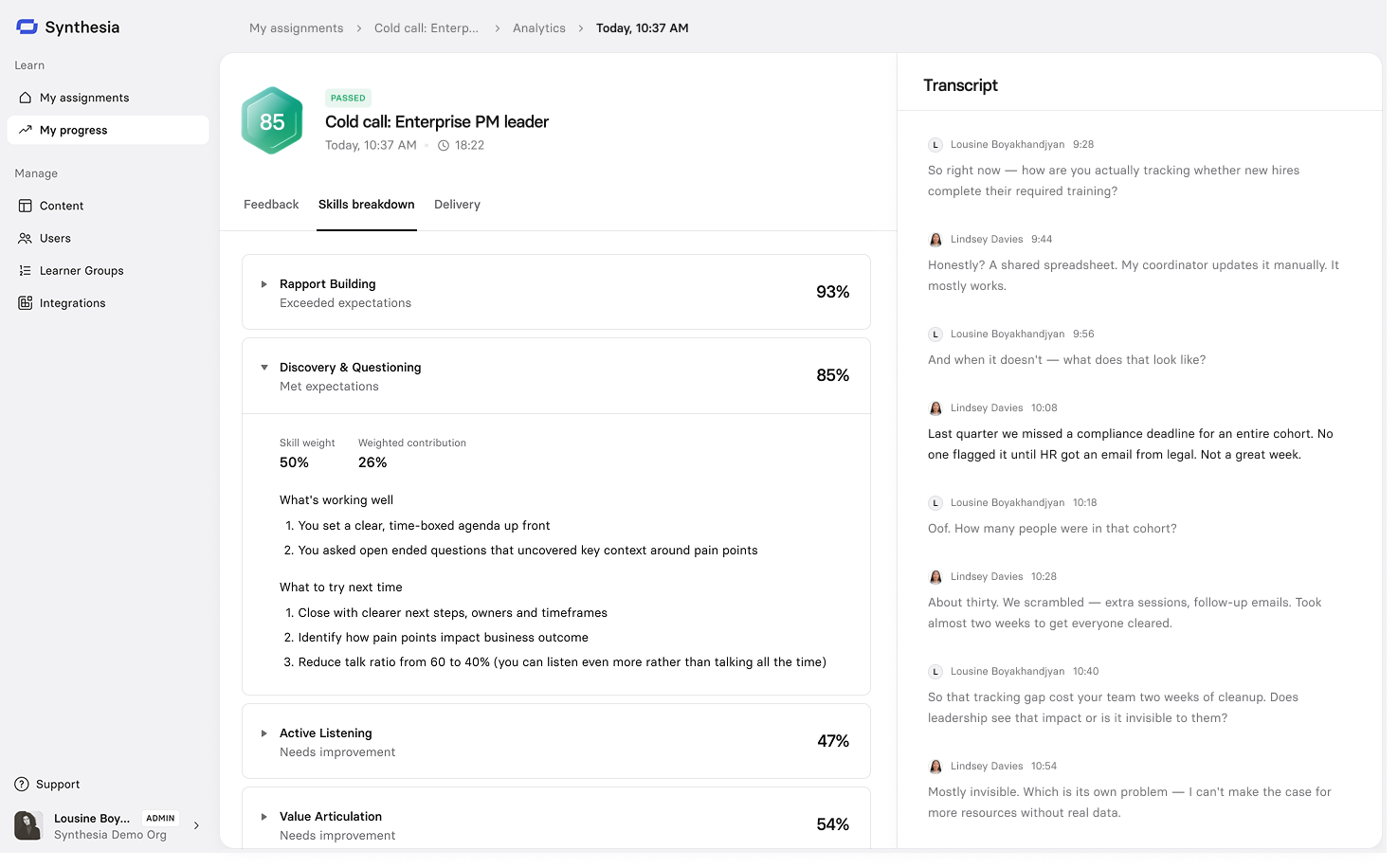Click the hexagonal 85 score badge
The width and height of the screenshot is (1398, 868).
coord(272,121)
